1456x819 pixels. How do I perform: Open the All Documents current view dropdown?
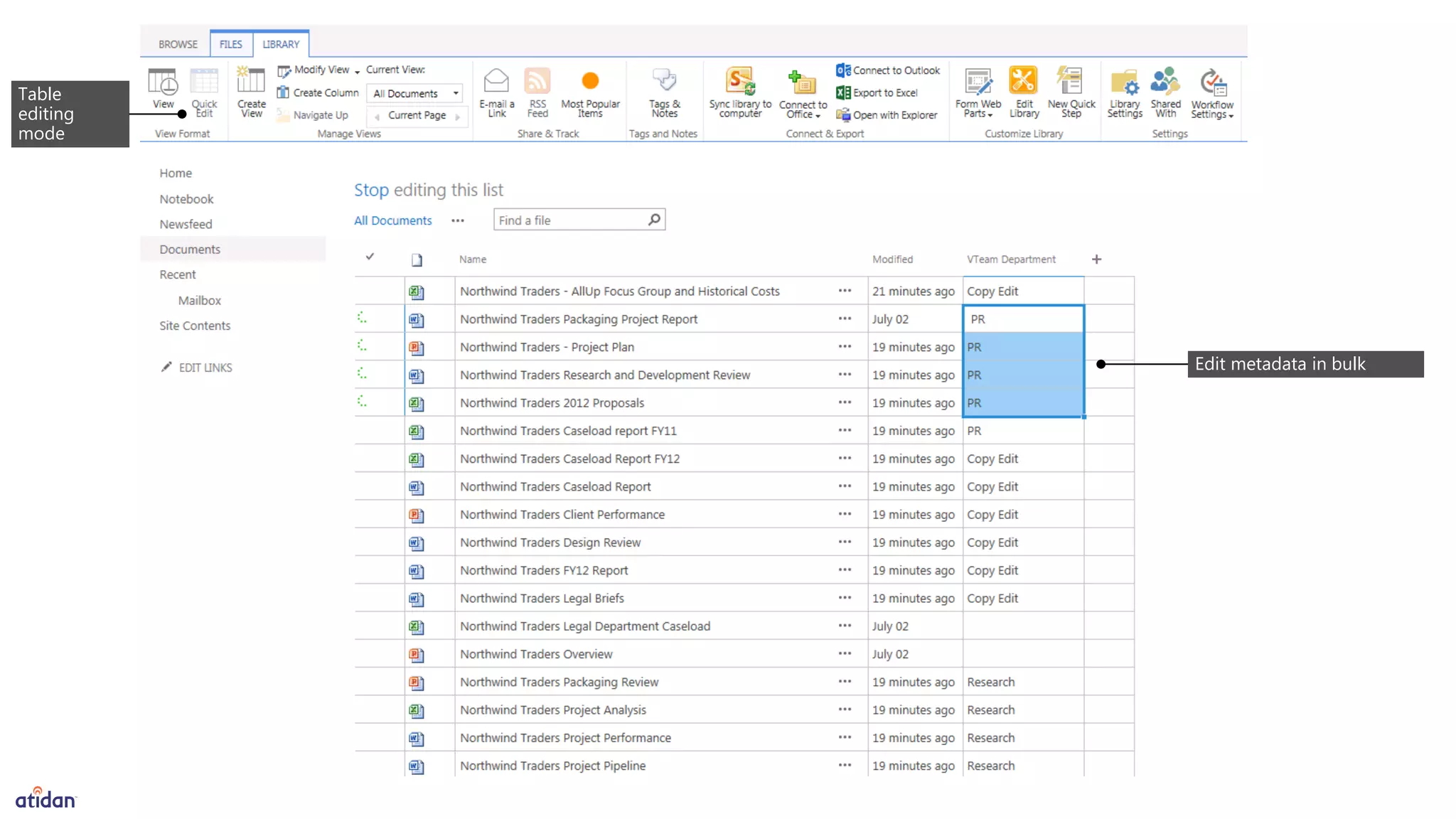tap(415, 93)
